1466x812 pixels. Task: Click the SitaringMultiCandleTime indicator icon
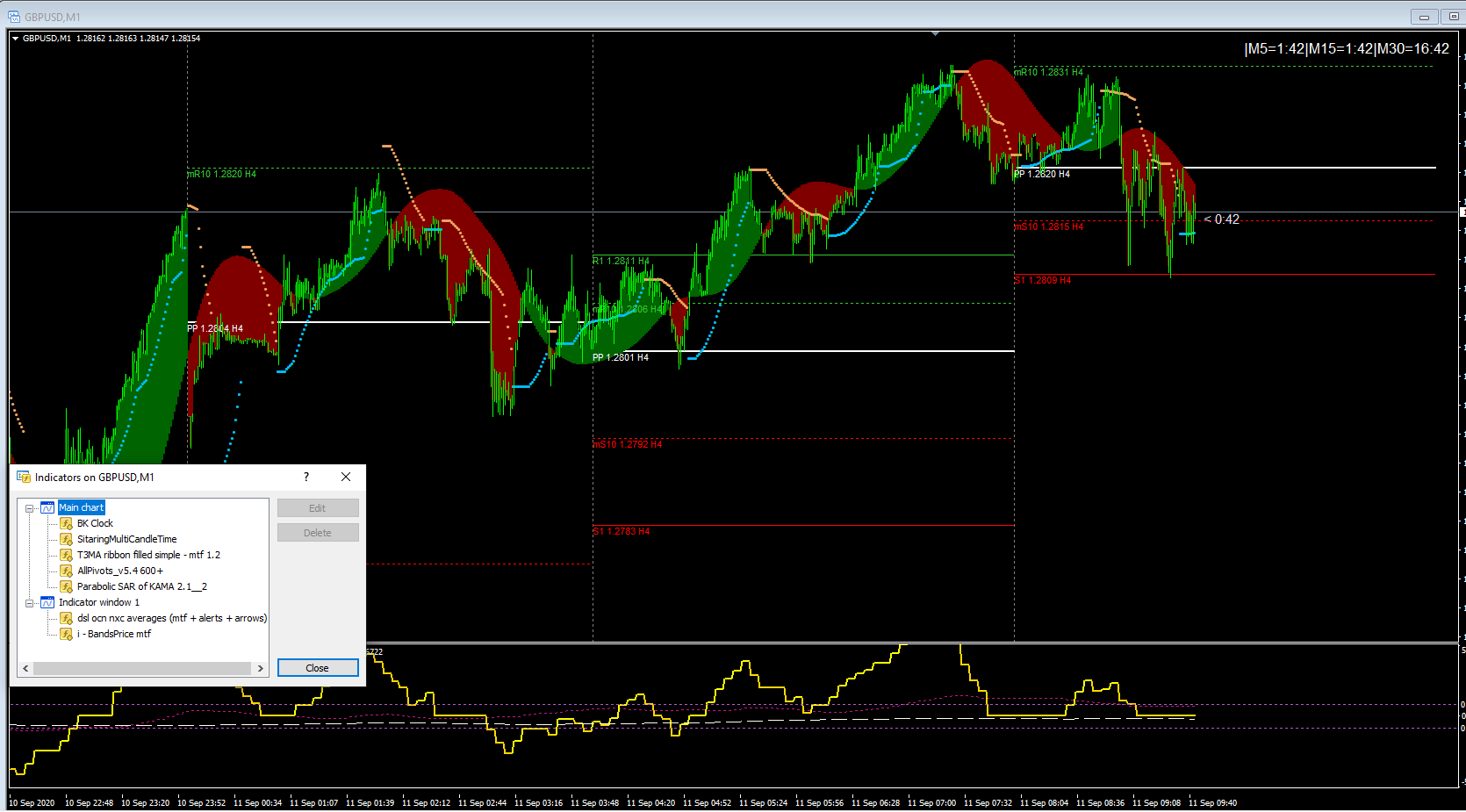click(66, 539)
